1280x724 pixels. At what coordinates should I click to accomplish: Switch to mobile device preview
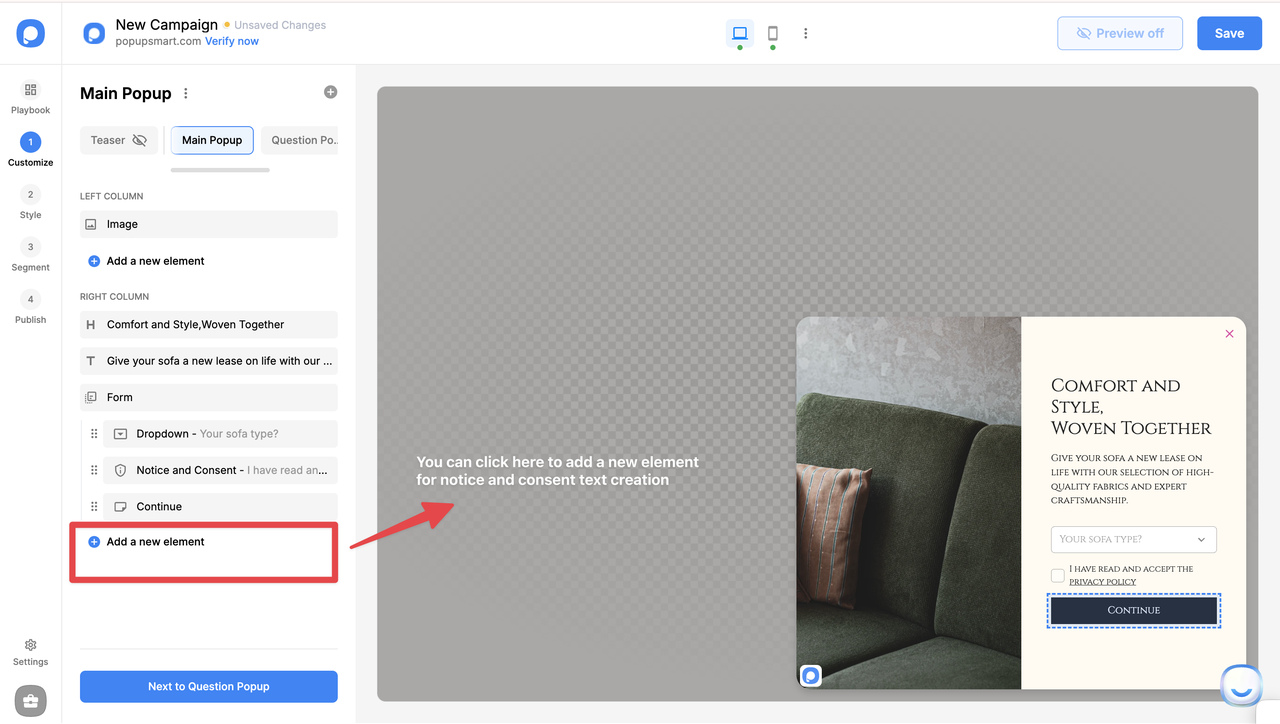[772, 33]
